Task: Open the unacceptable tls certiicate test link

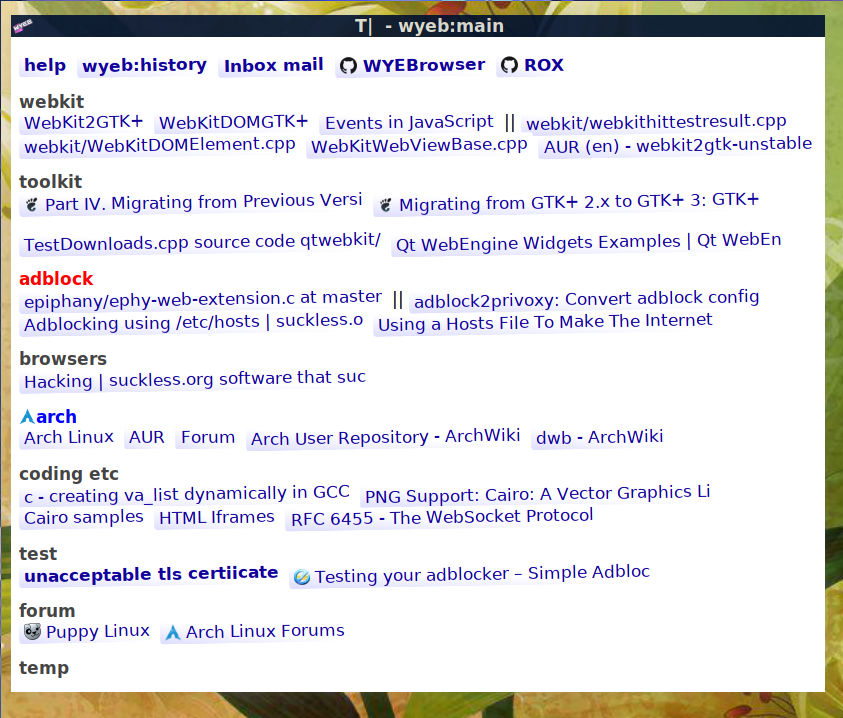Action: [x=151, y=574]
